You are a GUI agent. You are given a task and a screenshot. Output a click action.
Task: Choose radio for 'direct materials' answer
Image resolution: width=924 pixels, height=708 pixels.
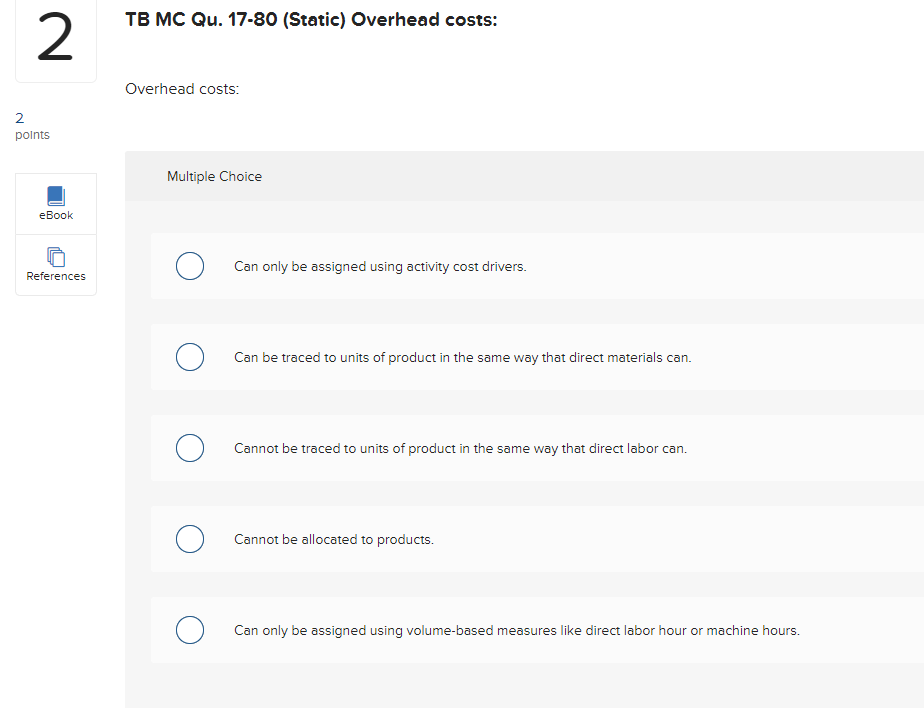click(x=190, y=357)
